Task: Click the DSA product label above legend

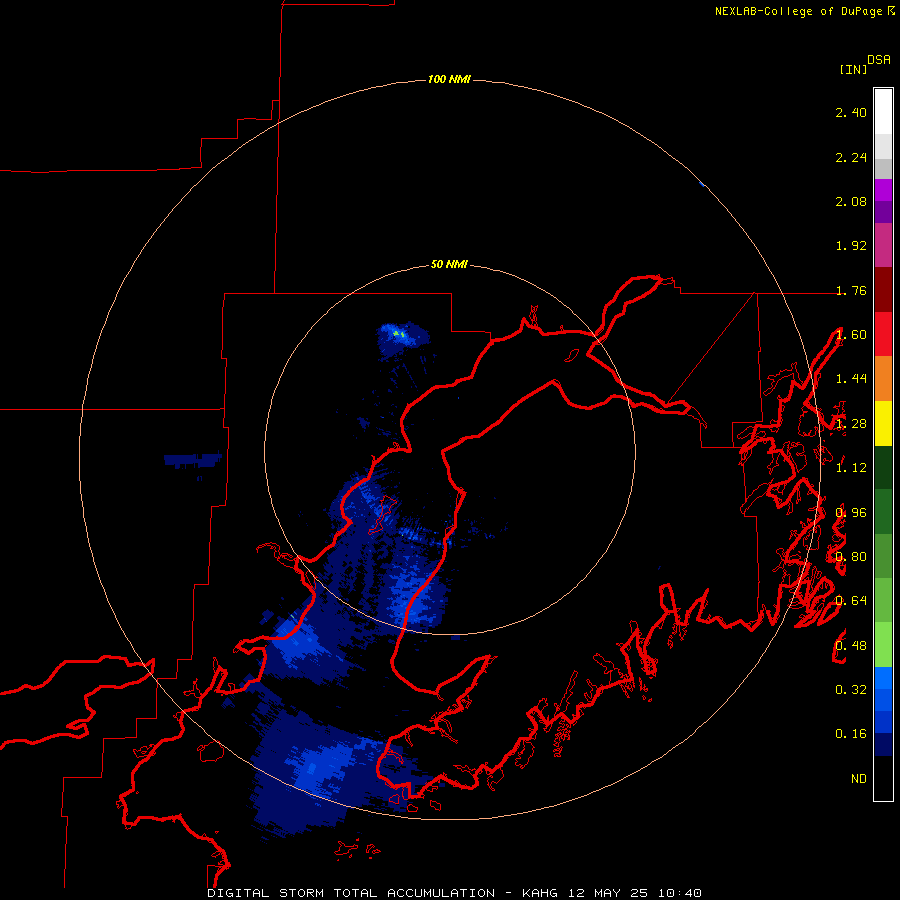Action: click(x=879, y=59)
